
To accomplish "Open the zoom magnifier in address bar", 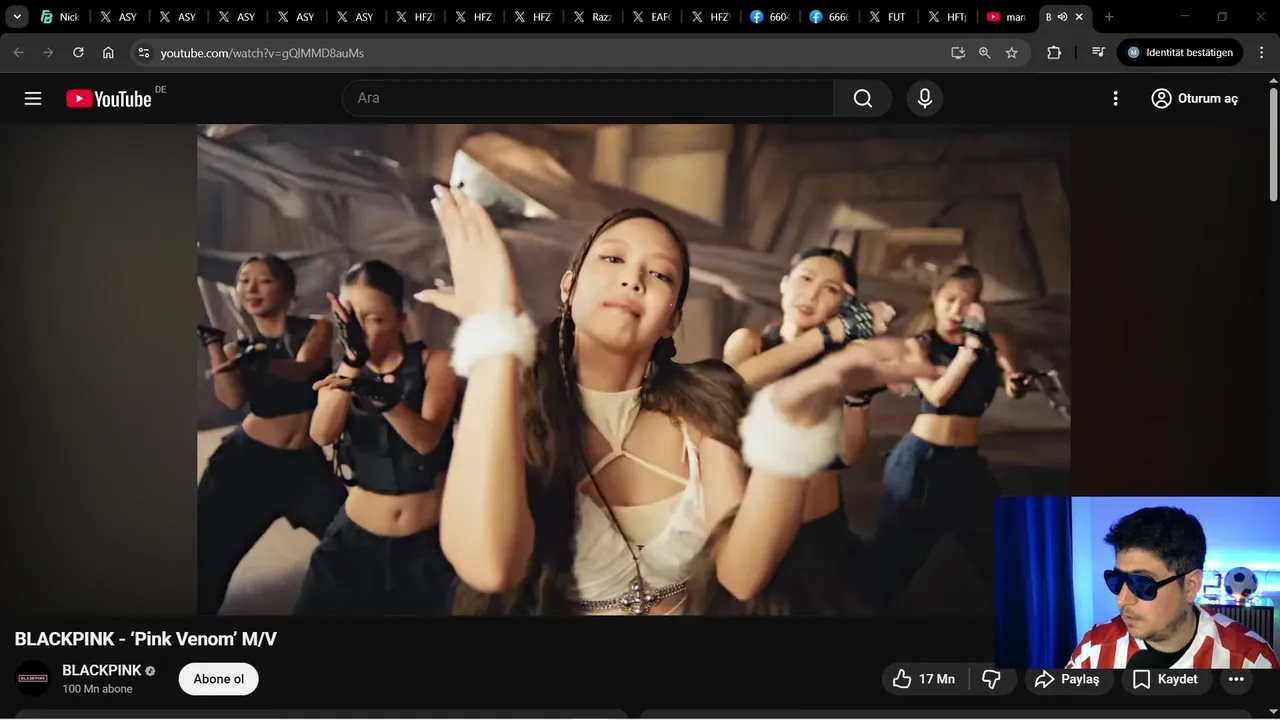I will pos(985,52).
